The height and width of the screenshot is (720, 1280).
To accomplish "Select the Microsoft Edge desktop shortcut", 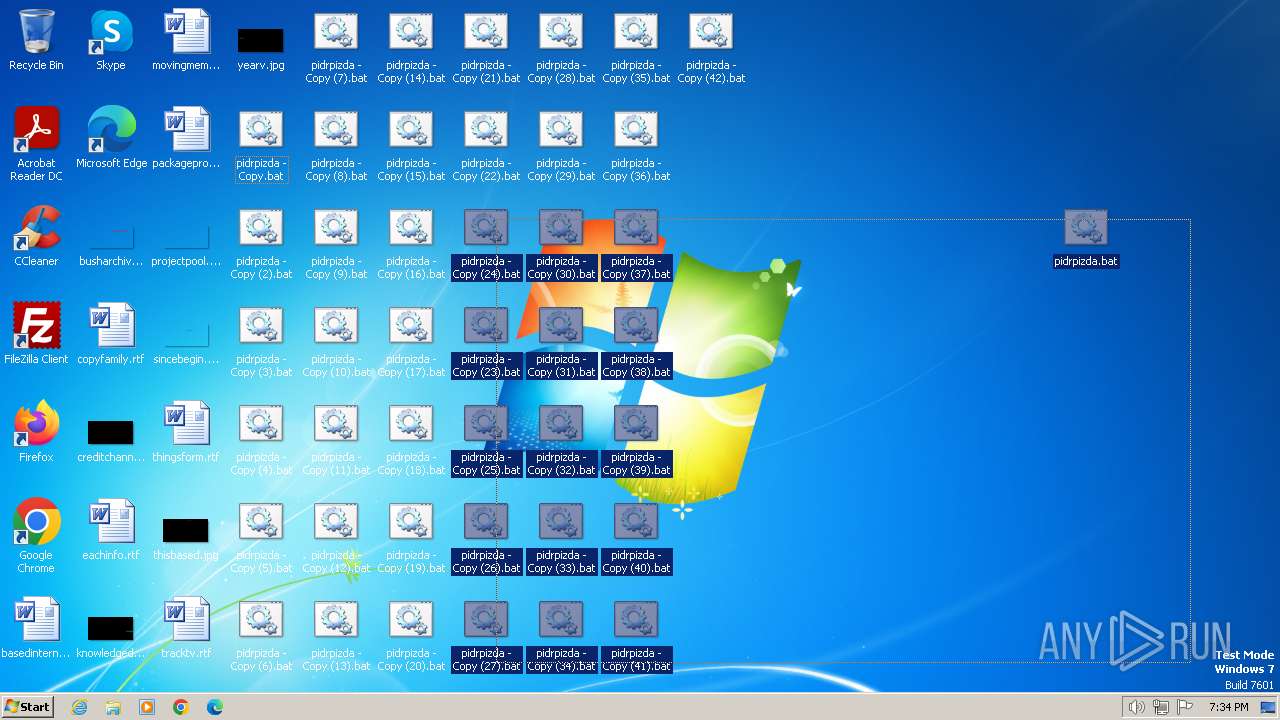I will click(111, 138).
